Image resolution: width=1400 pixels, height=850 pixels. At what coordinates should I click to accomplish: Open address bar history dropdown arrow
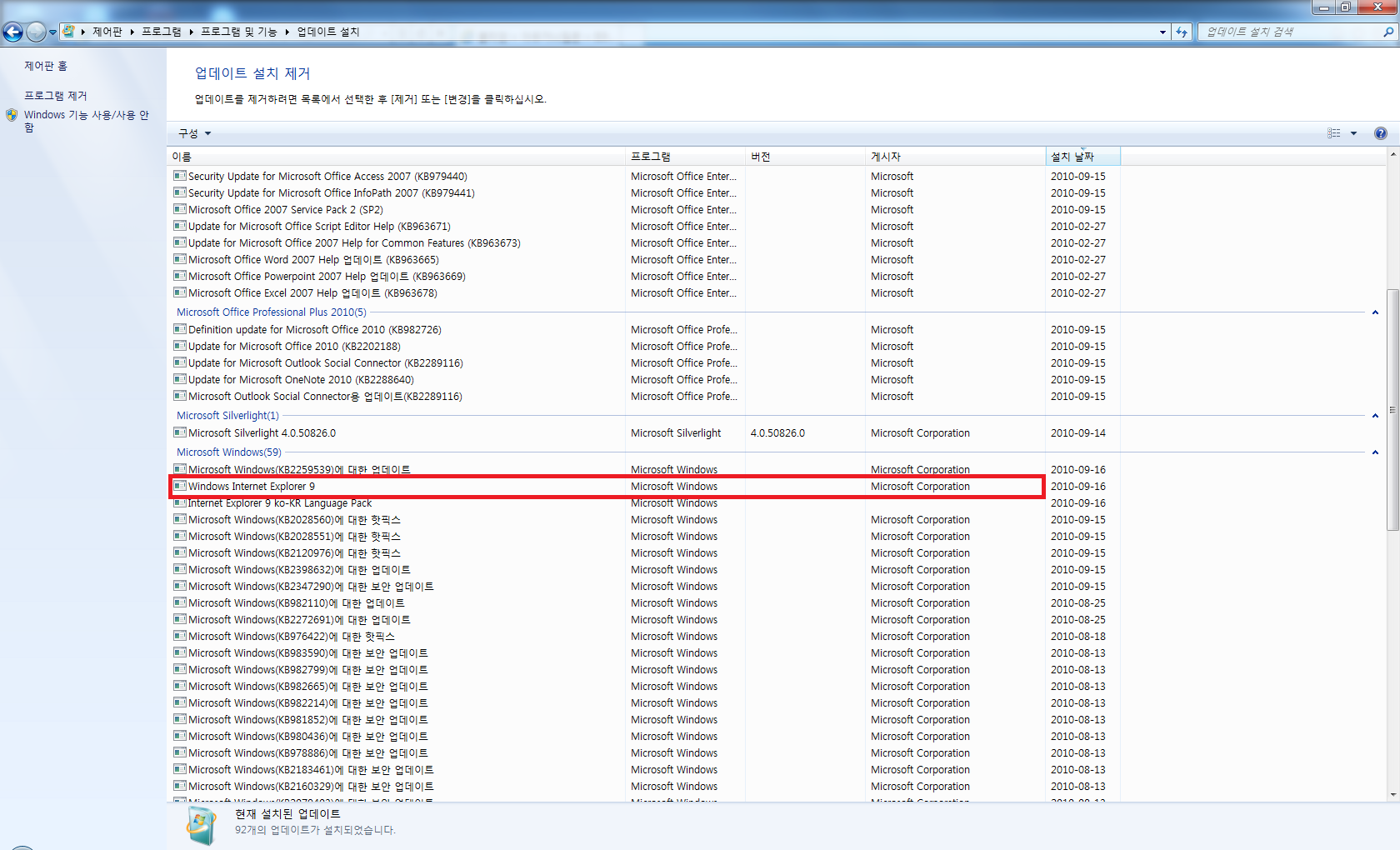coord(1163,32)
